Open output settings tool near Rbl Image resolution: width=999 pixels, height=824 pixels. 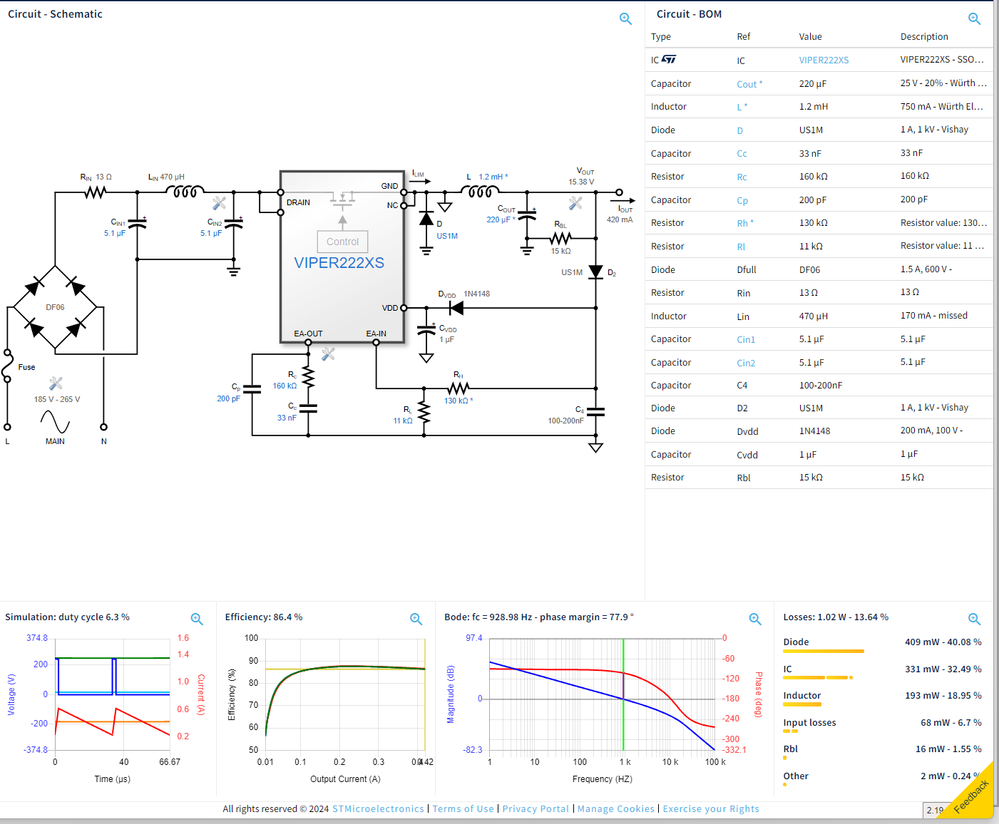[575, 203]
